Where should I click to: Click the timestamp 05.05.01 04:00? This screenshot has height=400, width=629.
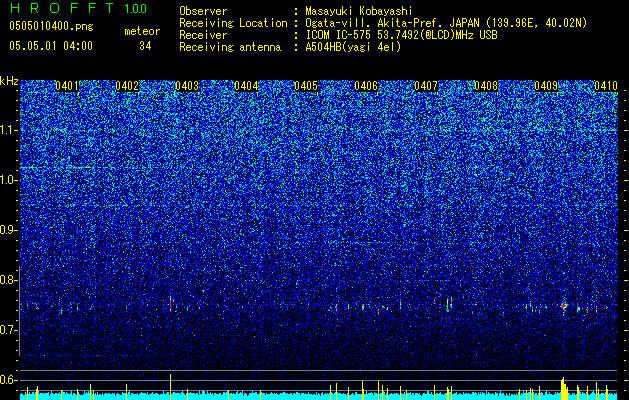click(x=51, y=46)
